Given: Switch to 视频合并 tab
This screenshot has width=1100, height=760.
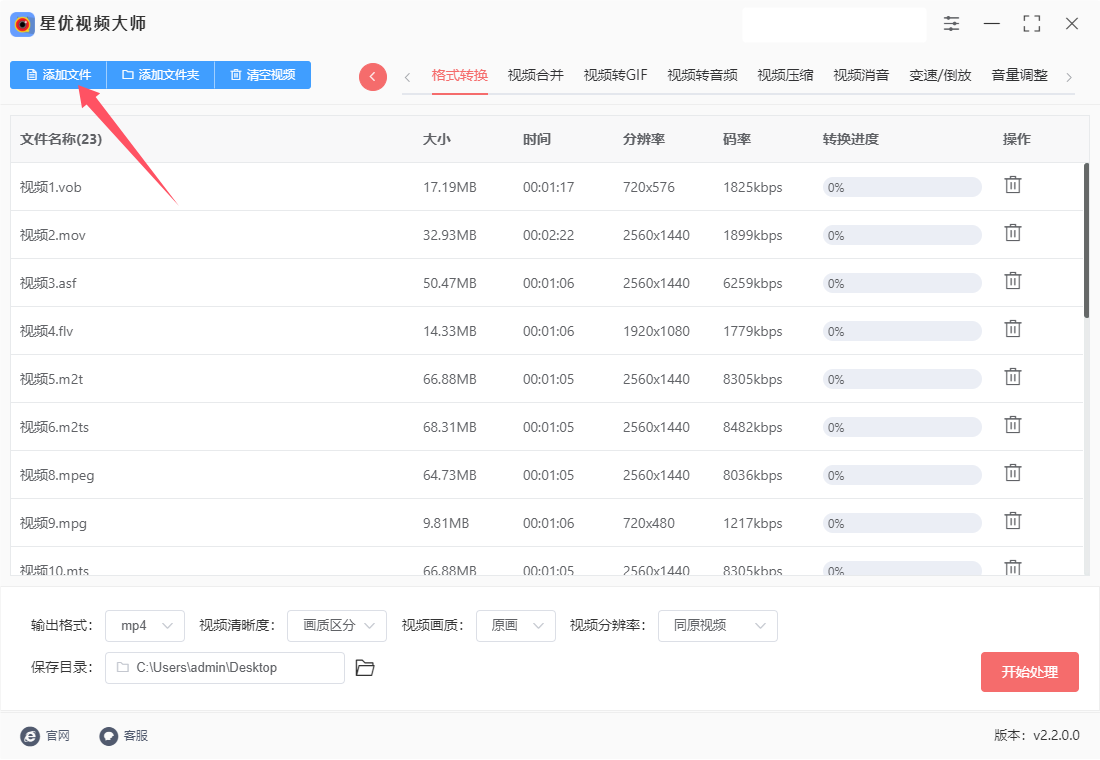Looking at the screenshot, I should click(535, 75).
